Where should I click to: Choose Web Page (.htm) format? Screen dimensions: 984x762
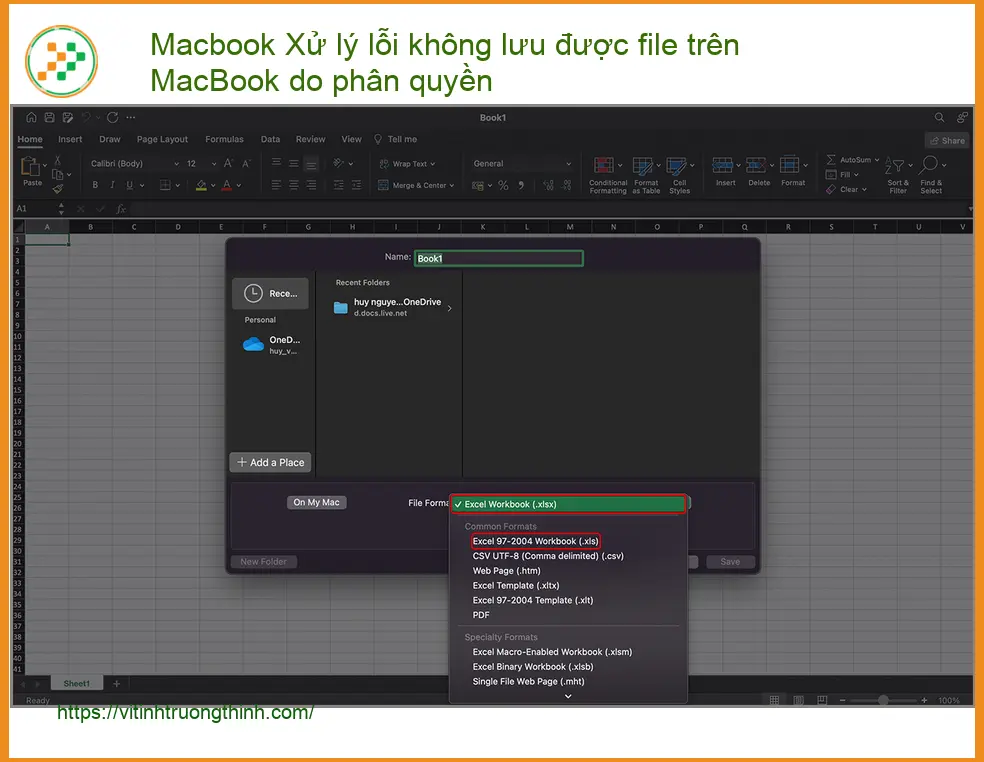click(x=506, y=571)
